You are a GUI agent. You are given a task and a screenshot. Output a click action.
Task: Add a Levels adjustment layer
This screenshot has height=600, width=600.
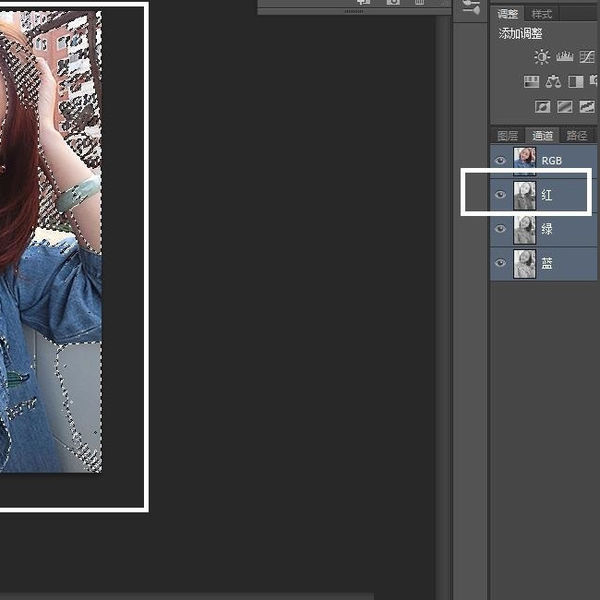(x=564, y=58)
